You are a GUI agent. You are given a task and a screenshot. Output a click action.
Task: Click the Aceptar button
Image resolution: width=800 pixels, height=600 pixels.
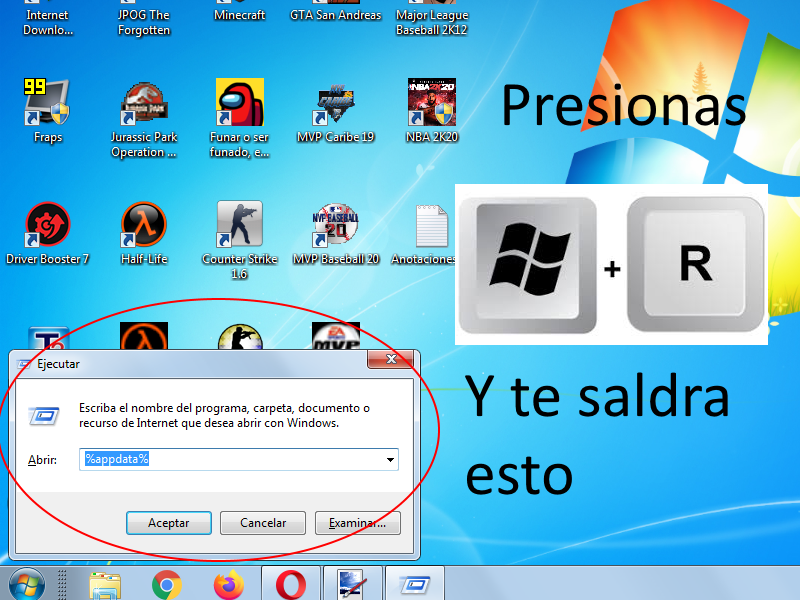coord(168,523)
